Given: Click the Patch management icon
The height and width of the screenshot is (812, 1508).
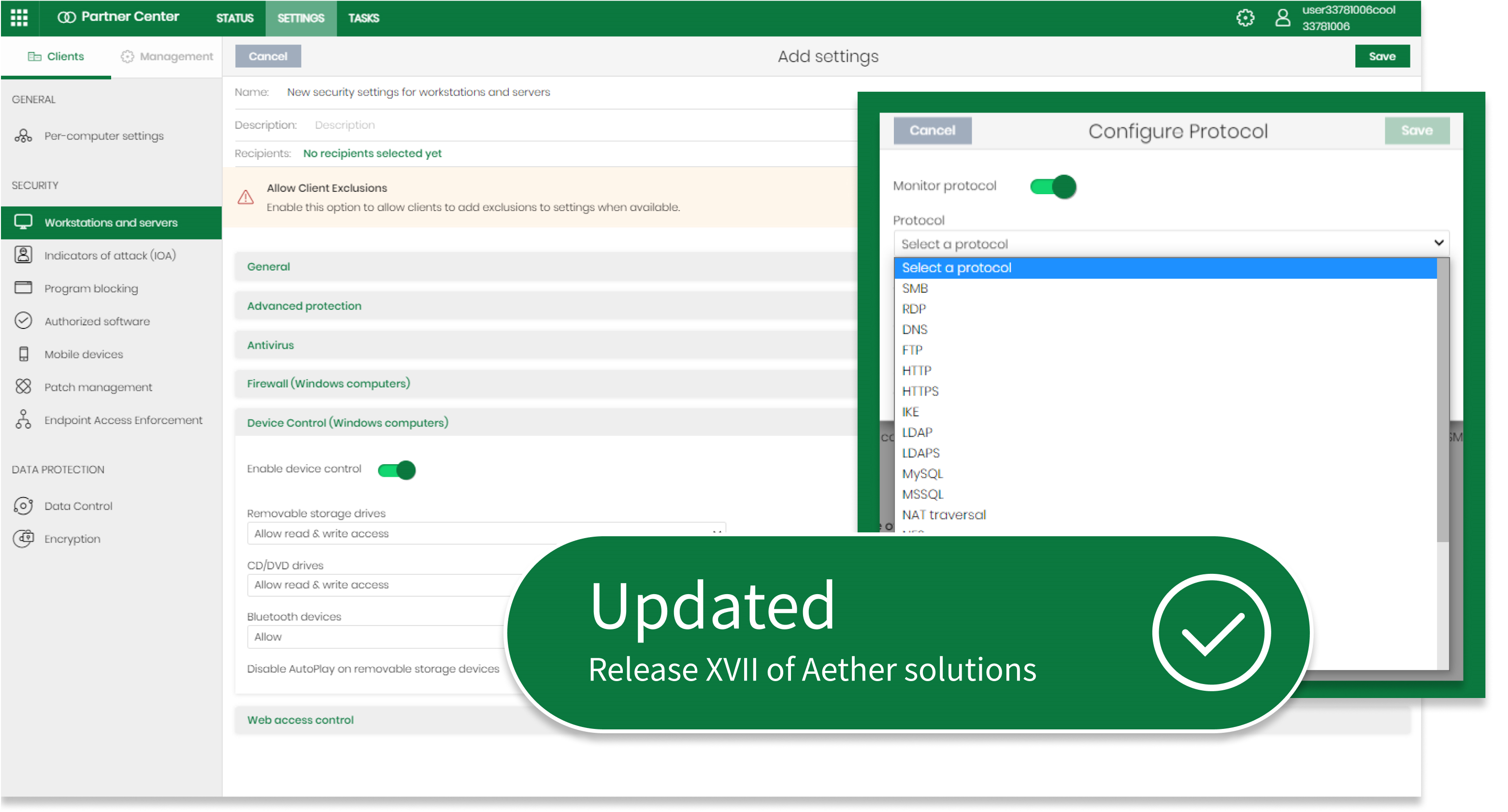Looking at the screenshot, I should 23,386.
